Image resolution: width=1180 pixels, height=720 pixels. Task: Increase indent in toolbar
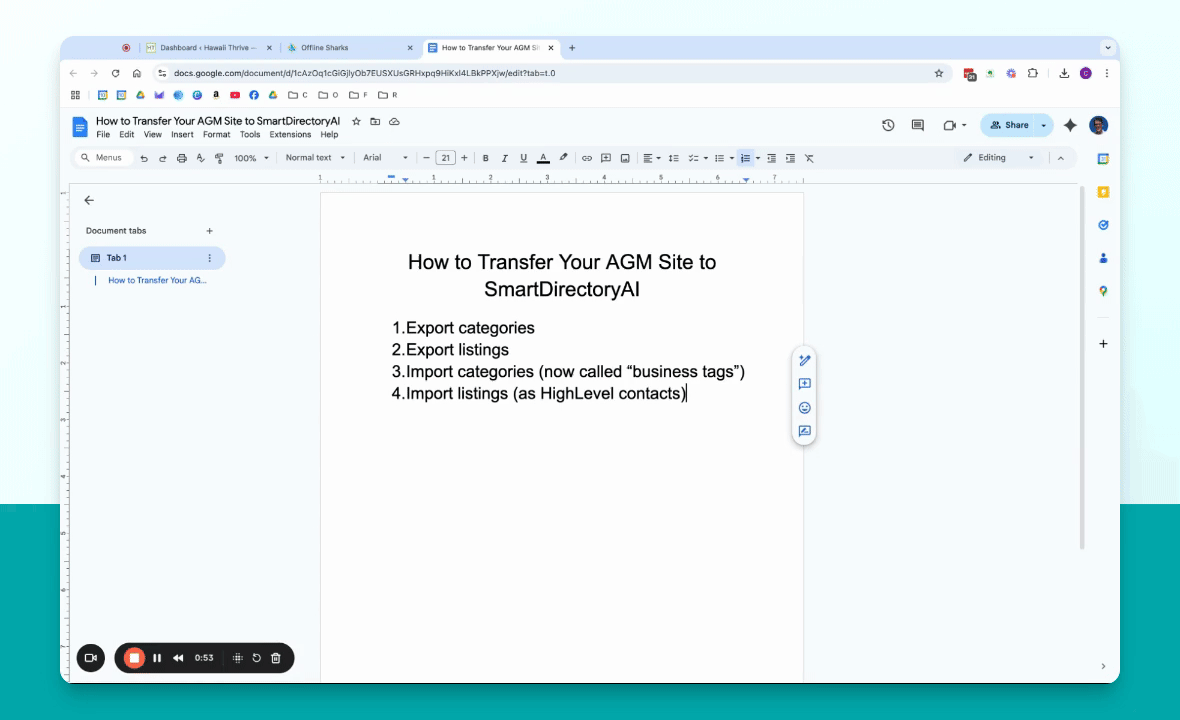[790, 158]
